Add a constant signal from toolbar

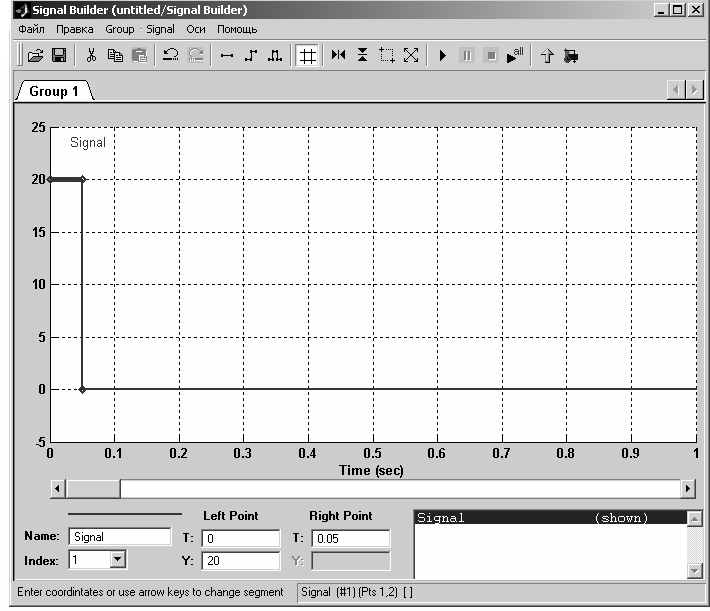[227, 56]
